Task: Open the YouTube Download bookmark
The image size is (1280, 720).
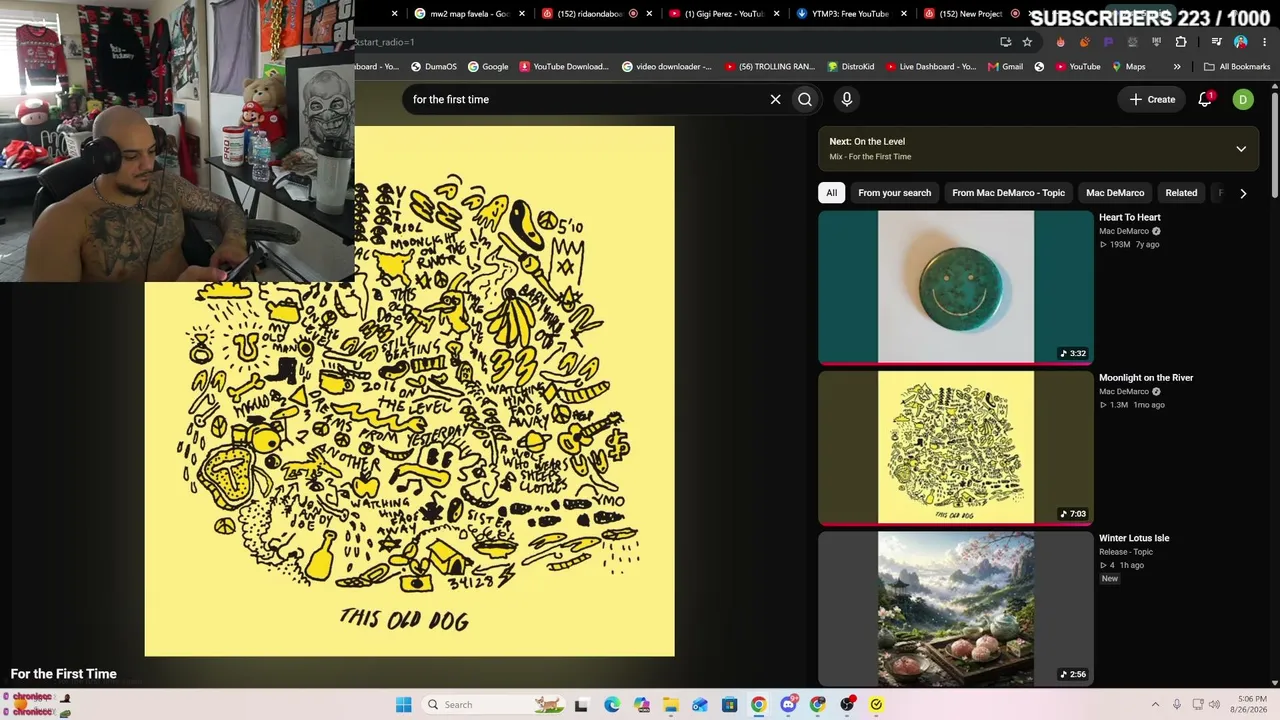Action: (x=564, y=67)
